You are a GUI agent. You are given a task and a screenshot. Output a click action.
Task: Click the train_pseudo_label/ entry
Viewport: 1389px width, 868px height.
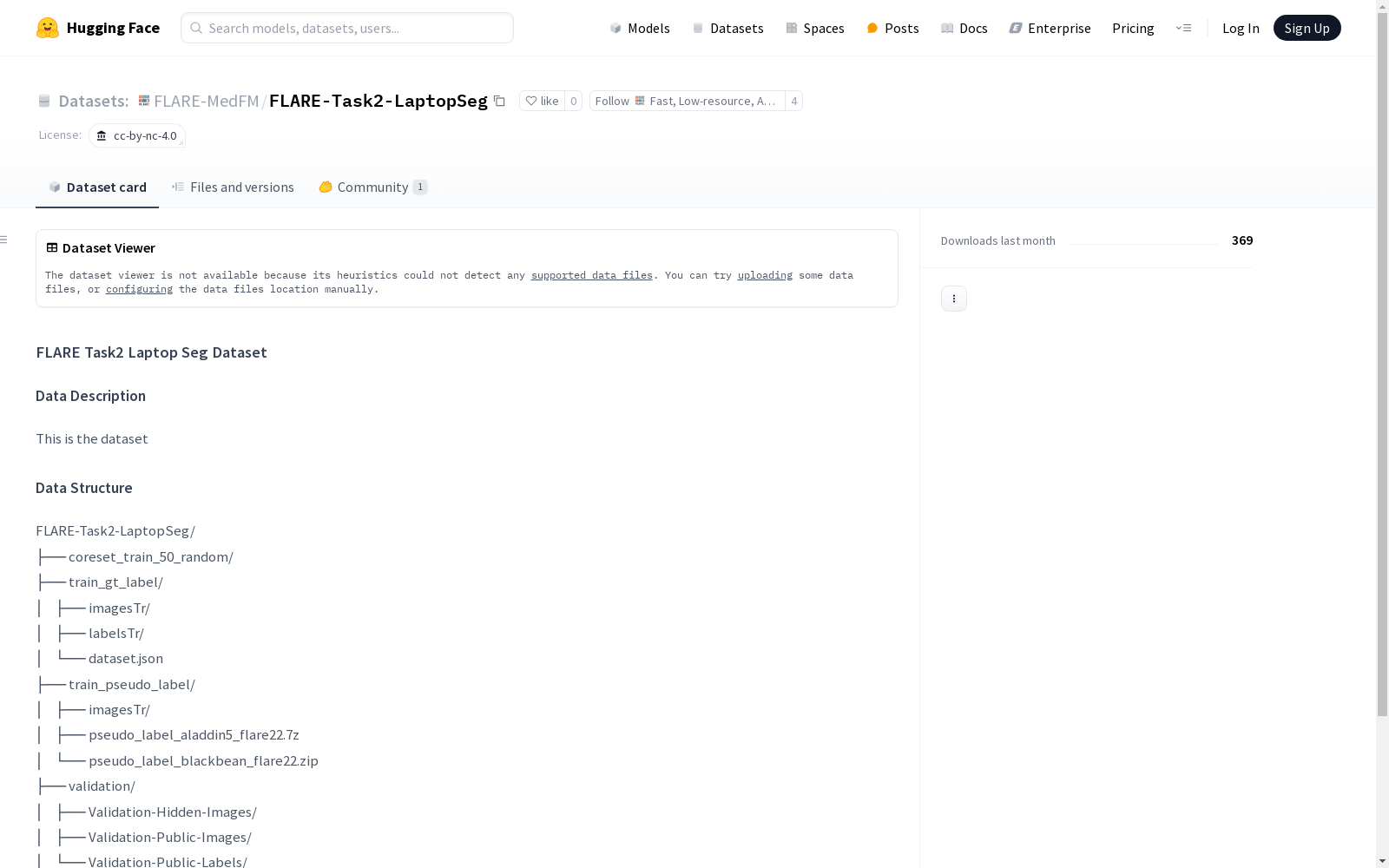click(132, 684)
